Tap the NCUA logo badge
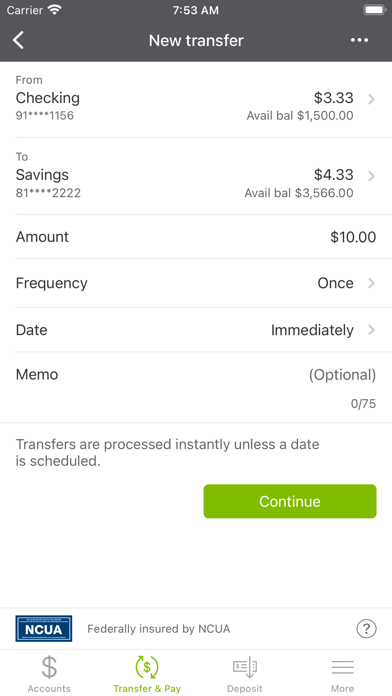 pyautogui.click(x=44, y=629)
